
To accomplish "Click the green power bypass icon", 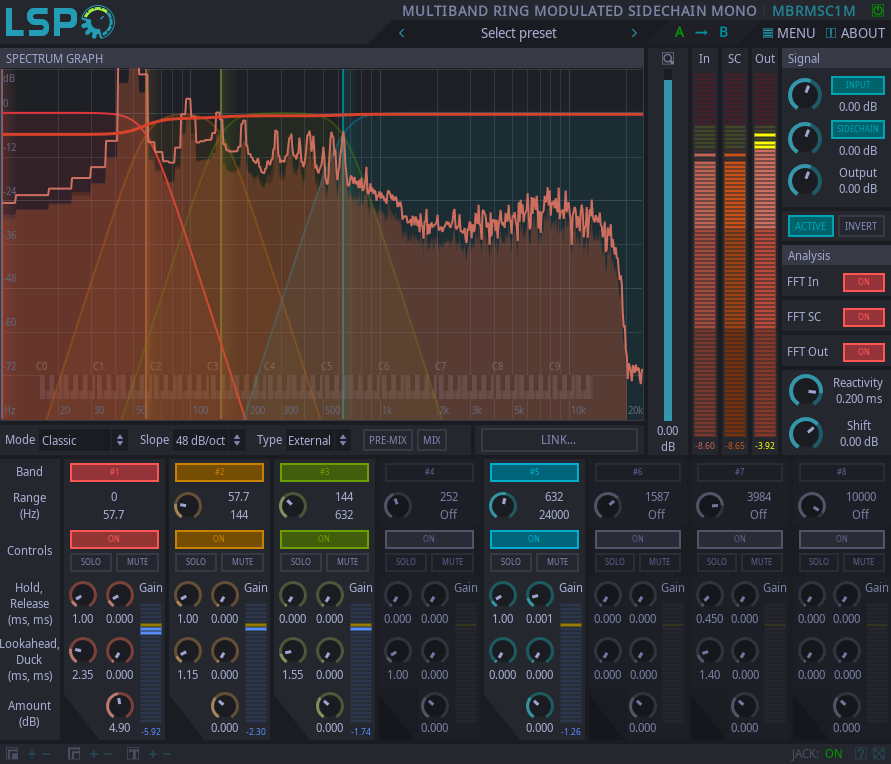I will 878,10.
